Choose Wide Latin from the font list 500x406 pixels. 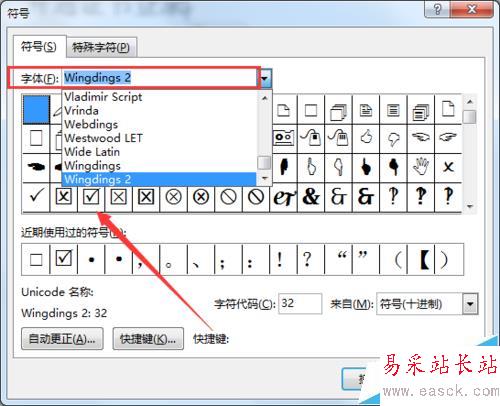tap(160, 152)
